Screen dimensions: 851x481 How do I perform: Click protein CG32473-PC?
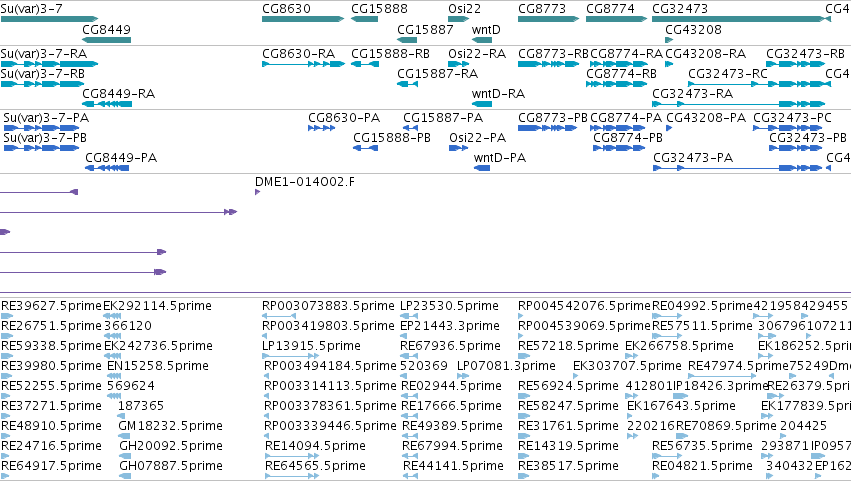tap(792, 118)
